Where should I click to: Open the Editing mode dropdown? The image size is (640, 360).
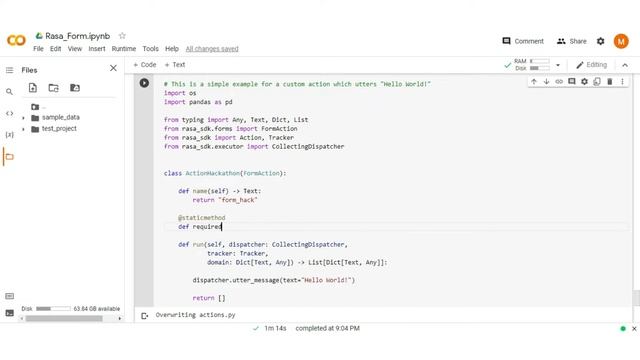pyautogui.click(x=591, y=65)
